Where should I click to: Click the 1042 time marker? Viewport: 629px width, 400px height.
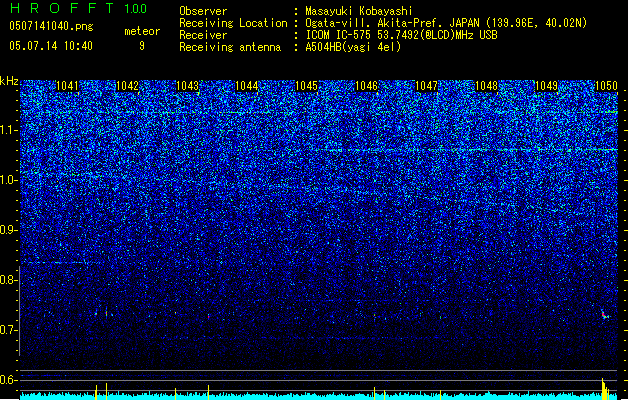[x=127, y=86]
